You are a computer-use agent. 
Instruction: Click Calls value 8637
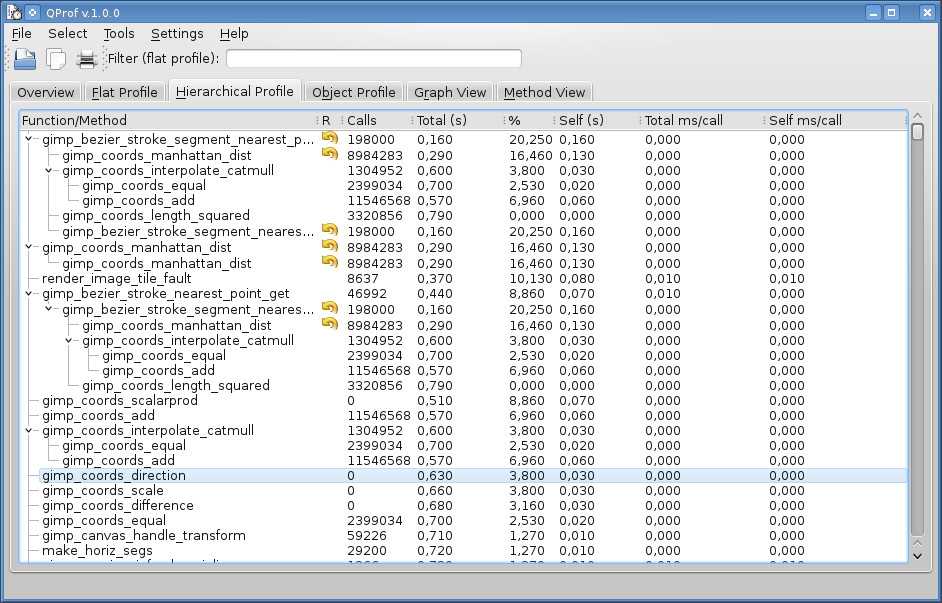click(x=363, y=279)
